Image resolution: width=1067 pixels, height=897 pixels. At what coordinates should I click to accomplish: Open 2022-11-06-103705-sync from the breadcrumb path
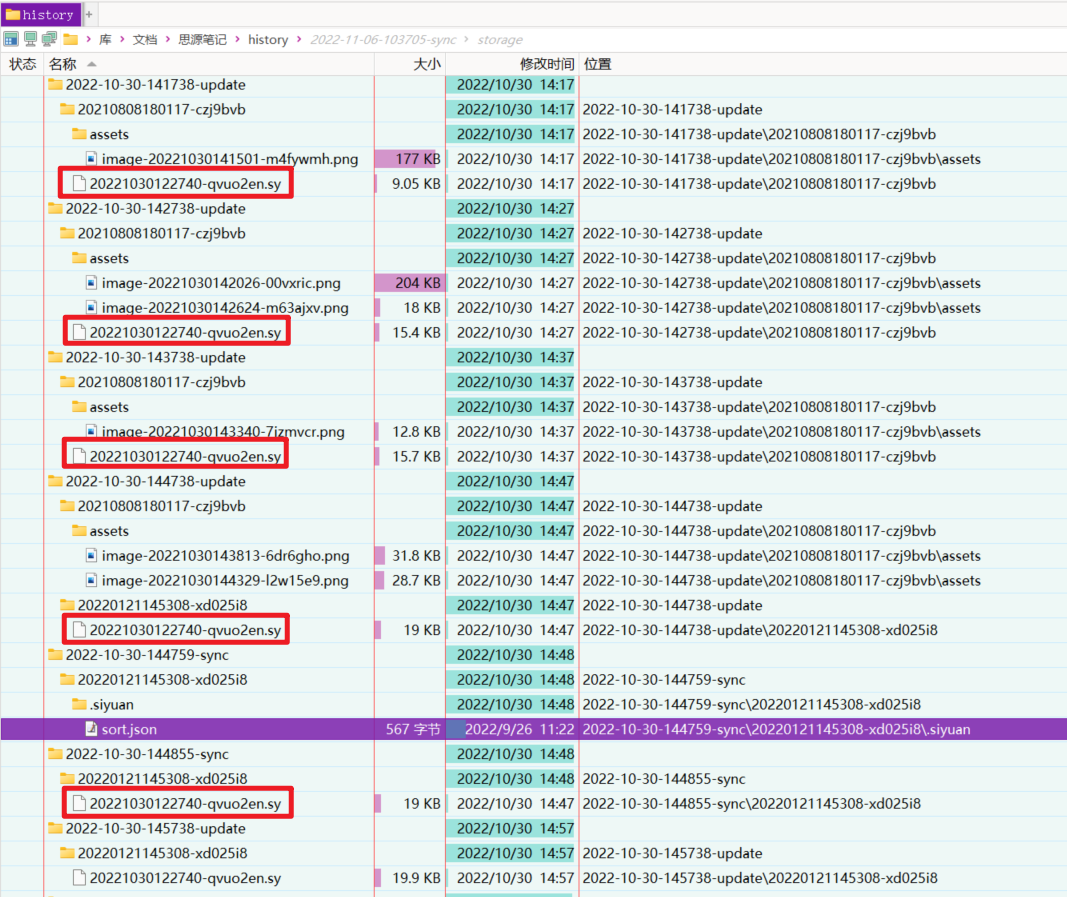[x=383, y=39]
